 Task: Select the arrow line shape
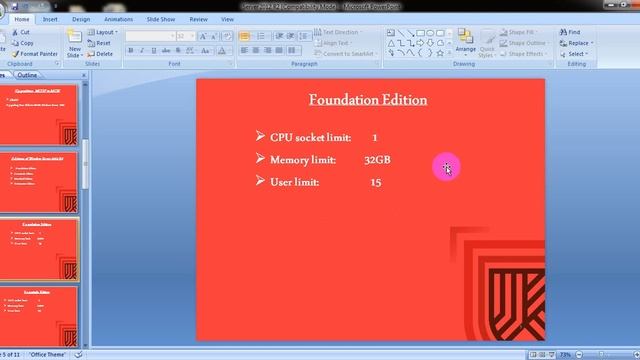(x=411, y=33)
